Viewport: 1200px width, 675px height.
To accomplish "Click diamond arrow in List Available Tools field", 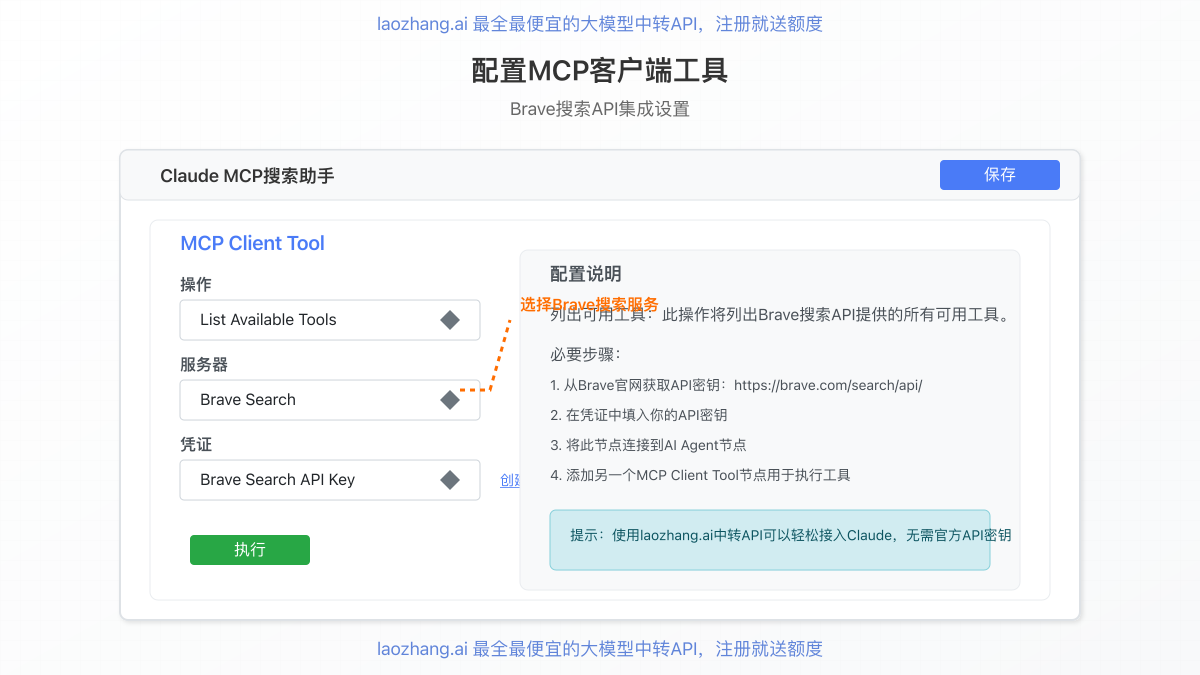I will point(450,320).
